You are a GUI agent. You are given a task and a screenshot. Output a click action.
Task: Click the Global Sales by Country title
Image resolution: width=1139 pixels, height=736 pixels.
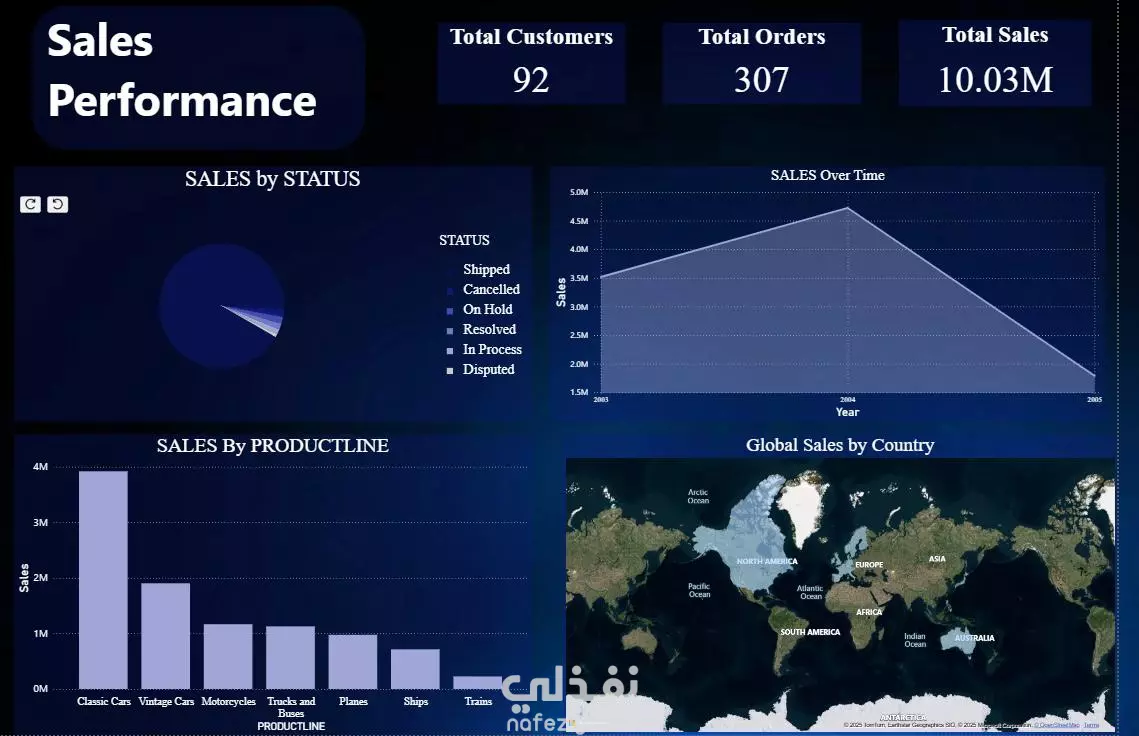840,445
